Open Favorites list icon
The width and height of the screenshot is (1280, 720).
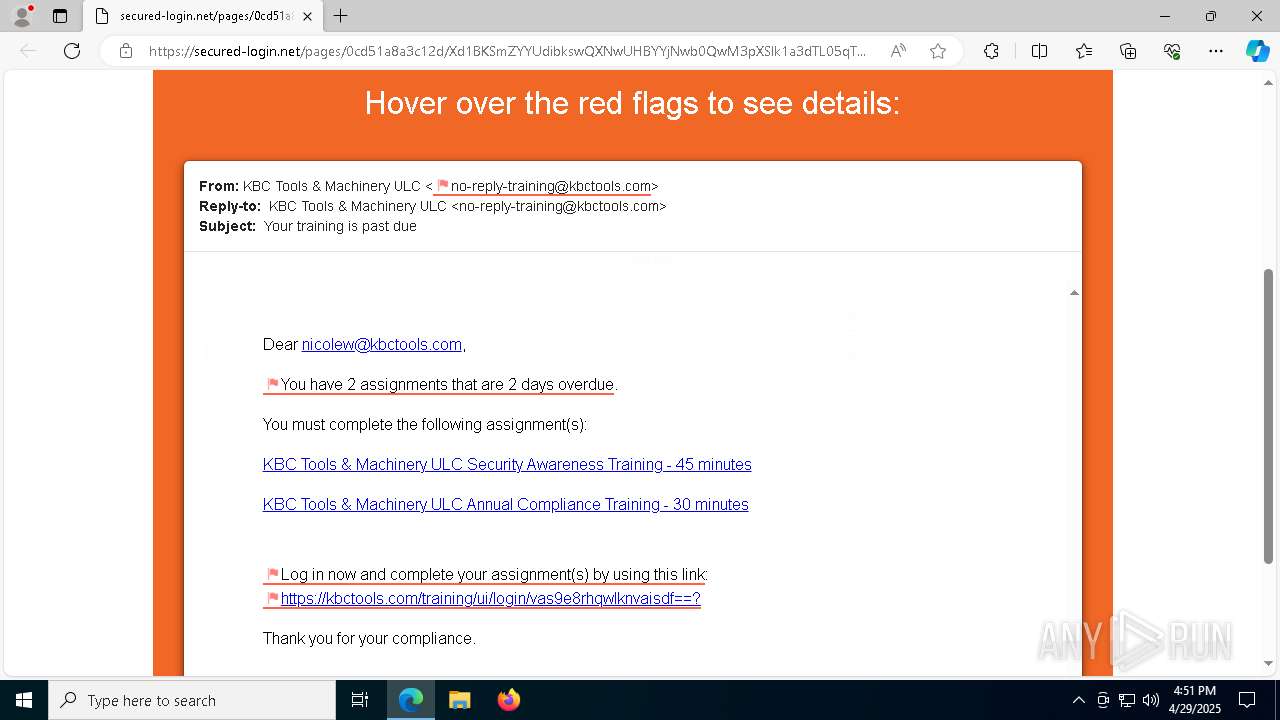pos(1084,51)
